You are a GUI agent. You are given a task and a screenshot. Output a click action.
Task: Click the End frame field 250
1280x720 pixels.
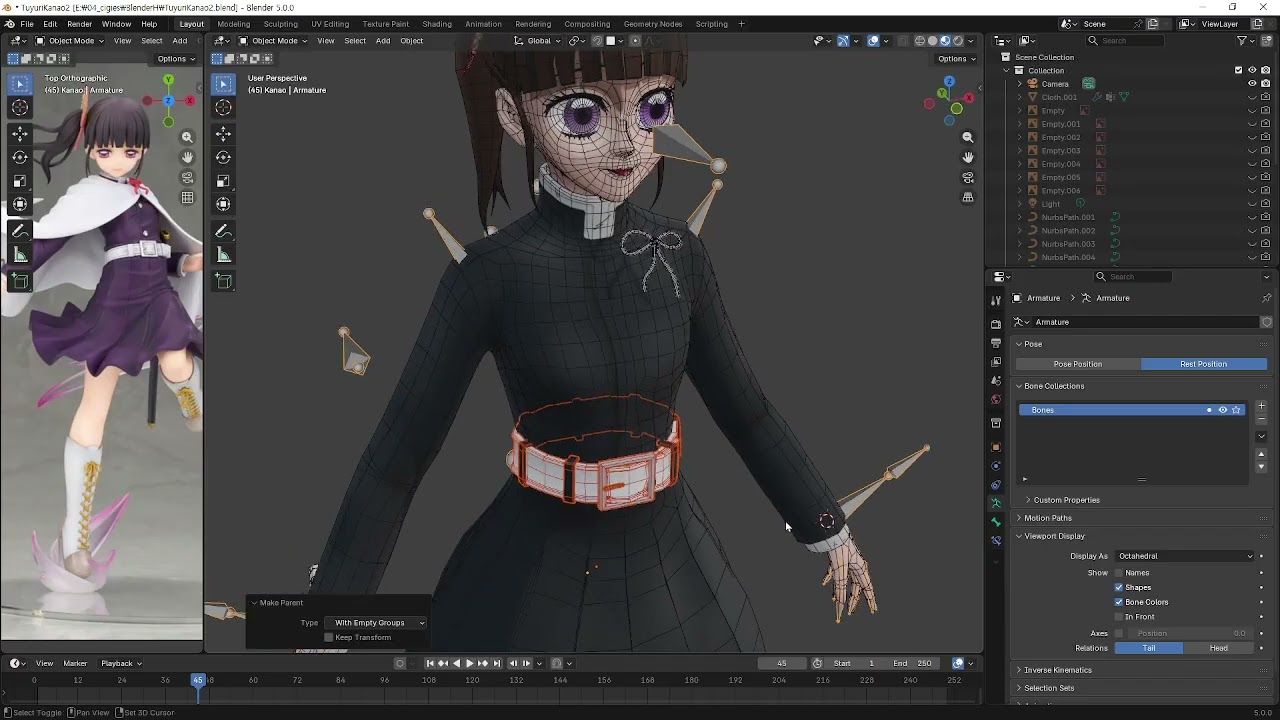pos(913,663)
